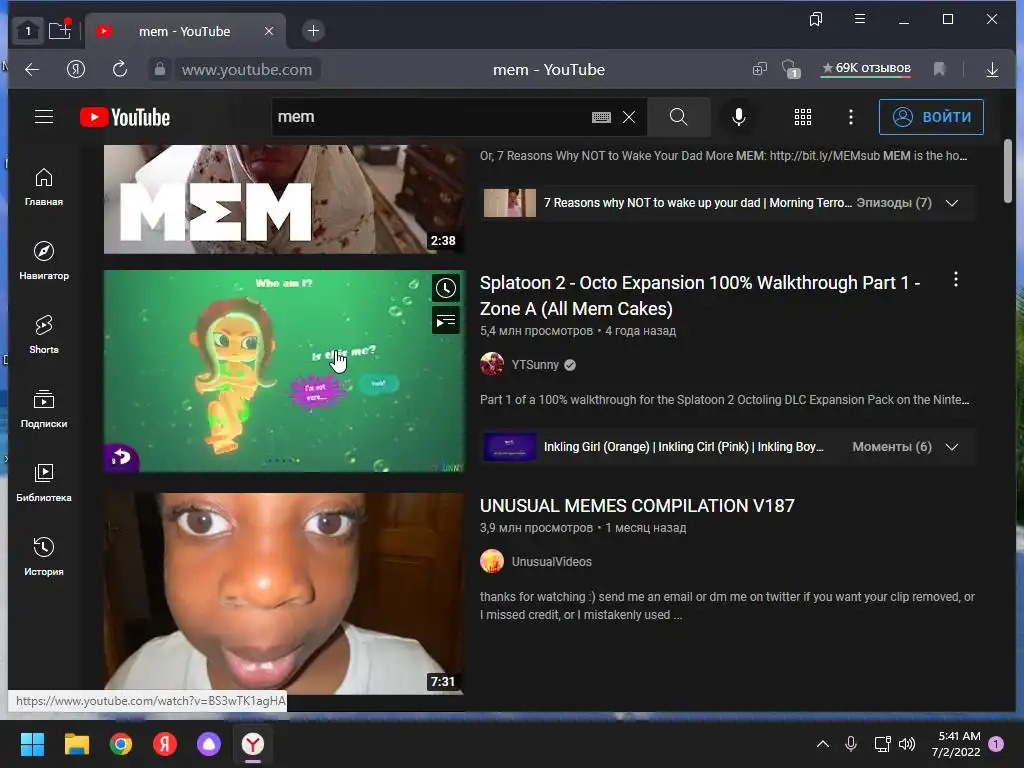Open Alice assistant on taskbar
The height and width of the screenshot is (768, 1024).
209,744
